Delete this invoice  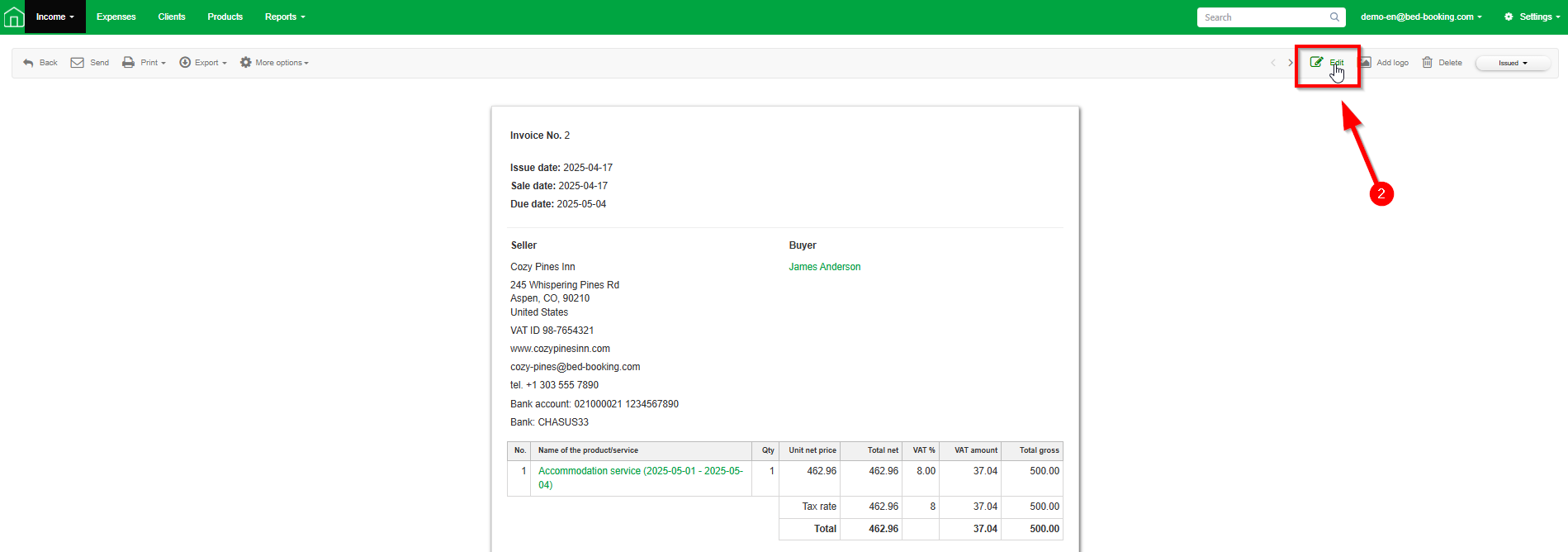(1442, 63)
